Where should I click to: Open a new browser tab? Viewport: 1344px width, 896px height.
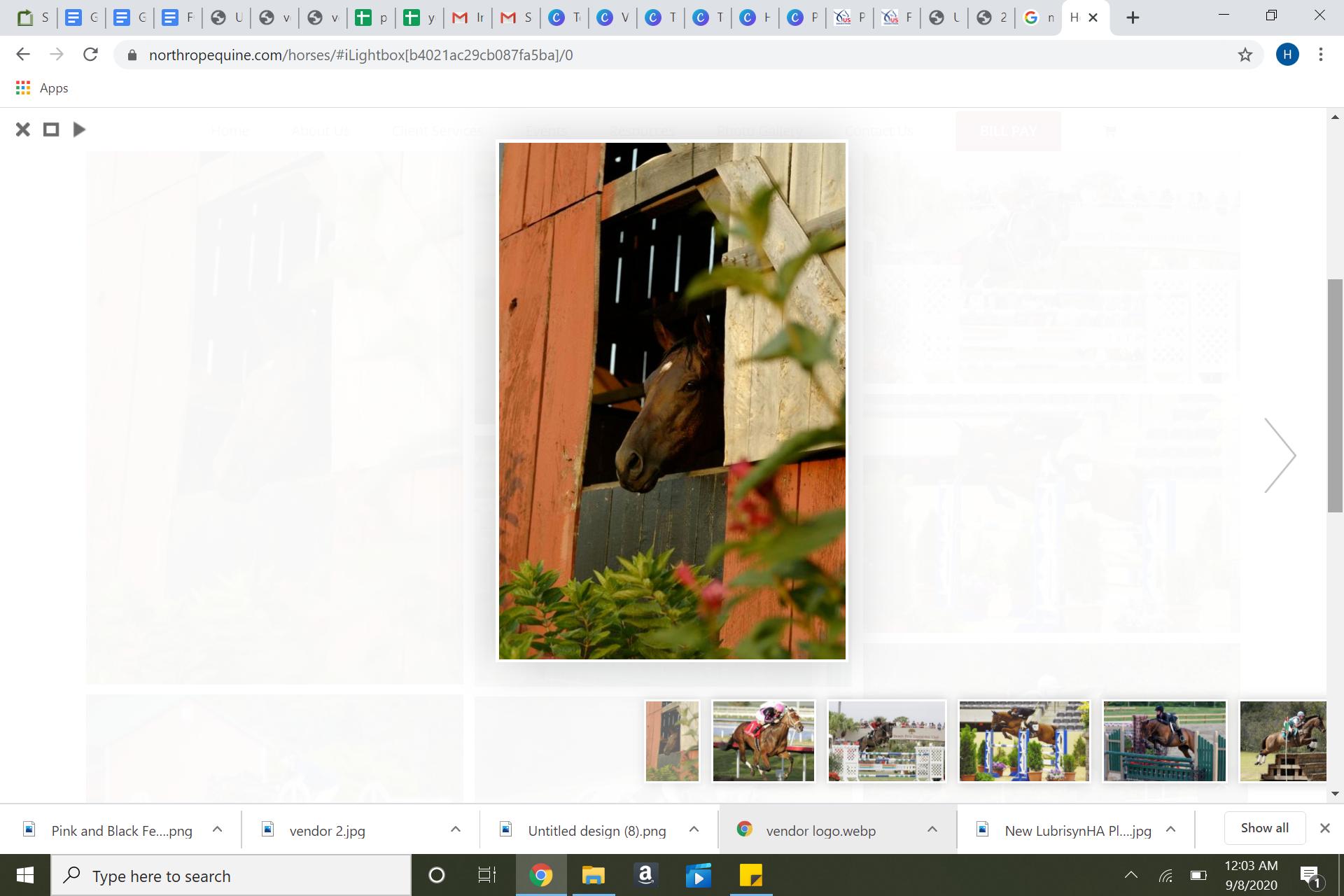pos(1133,17)
